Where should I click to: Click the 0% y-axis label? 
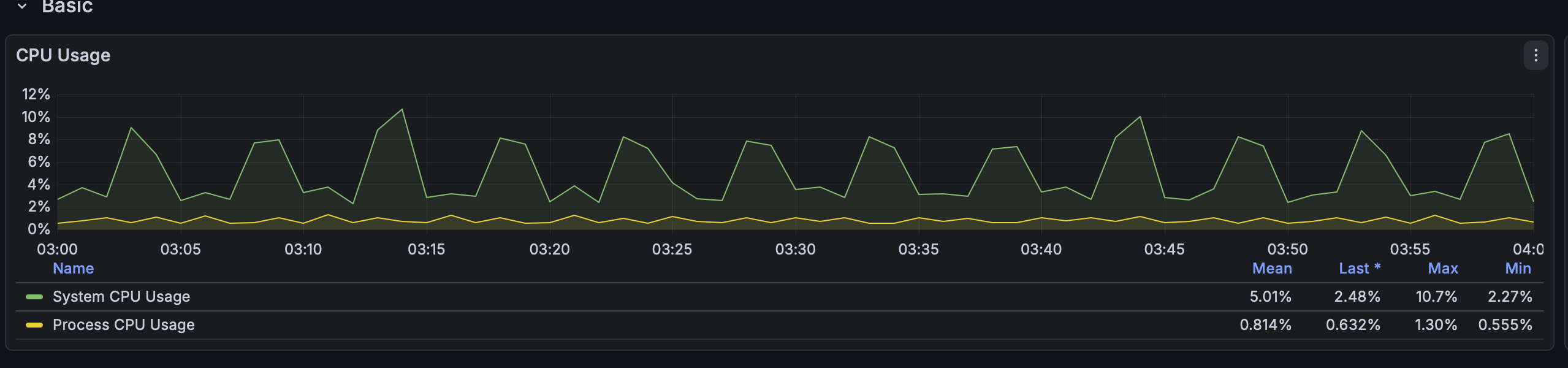(x=39, y=229)
